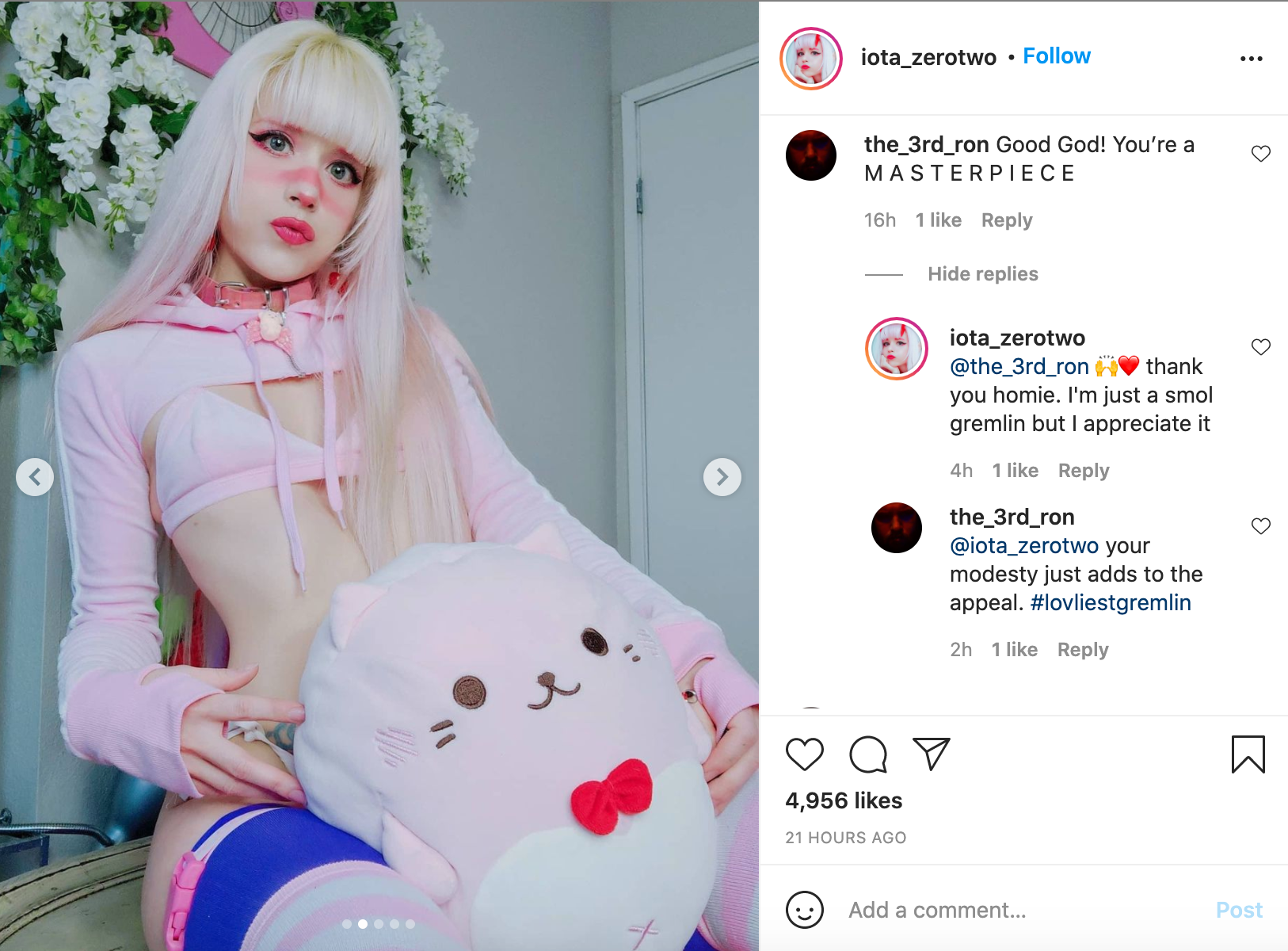Image resolution: width=1288 pixels, height=951 pixels.
Task: Like the_3rd_ron's modesty reply
Action: [x=1260, y=526]
